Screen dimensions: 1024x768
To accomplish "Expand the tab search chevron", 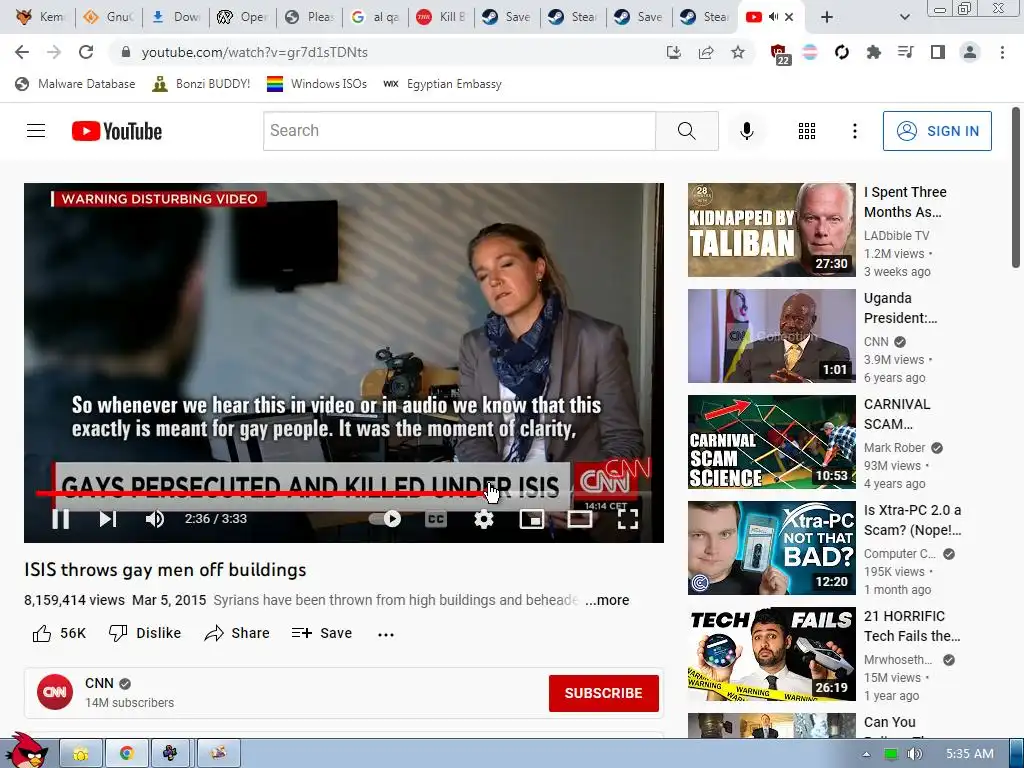I will [x=904, y=17].
